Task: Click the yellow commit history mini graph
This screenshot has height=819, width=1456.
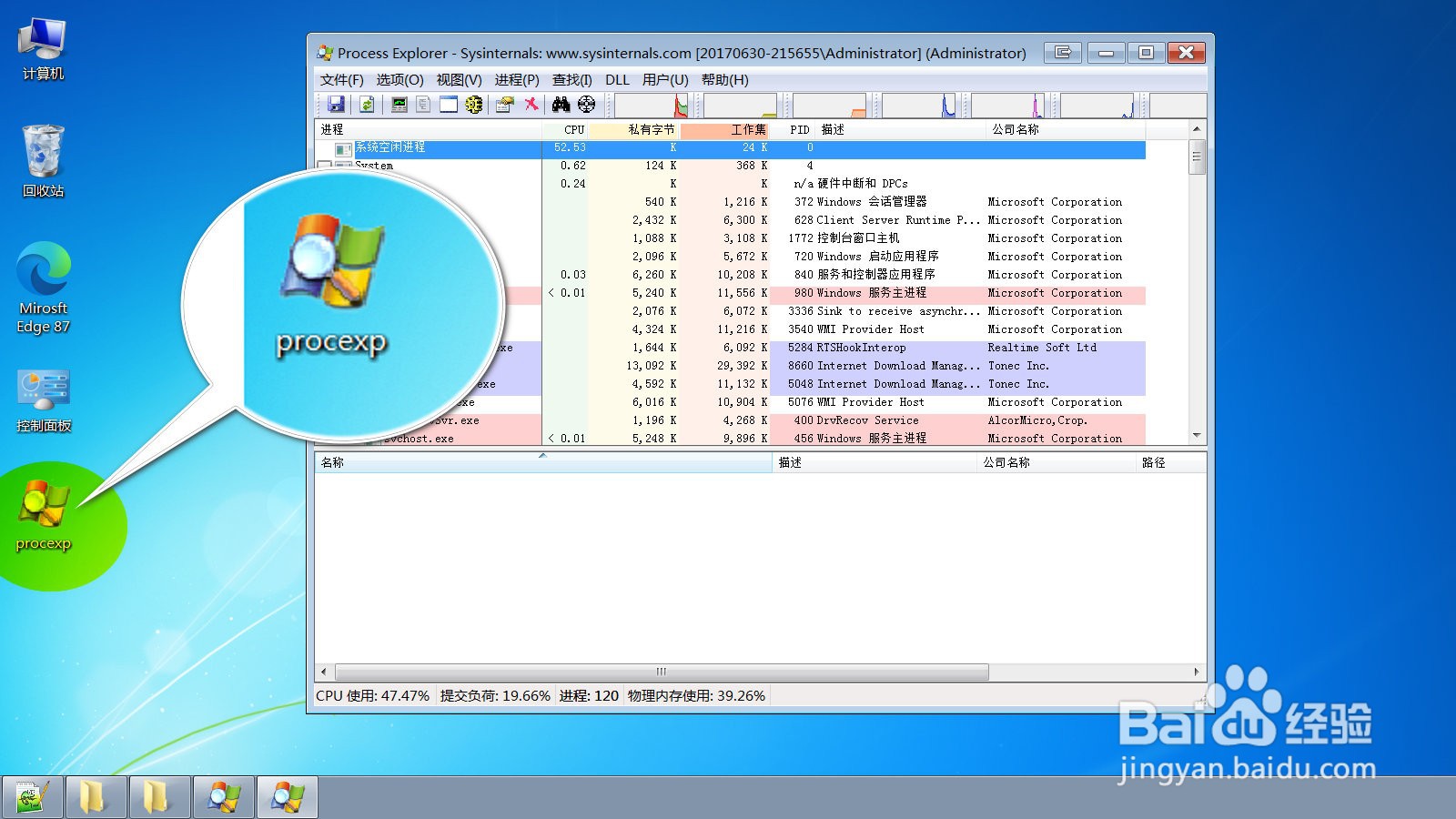Action: (740, 106)
